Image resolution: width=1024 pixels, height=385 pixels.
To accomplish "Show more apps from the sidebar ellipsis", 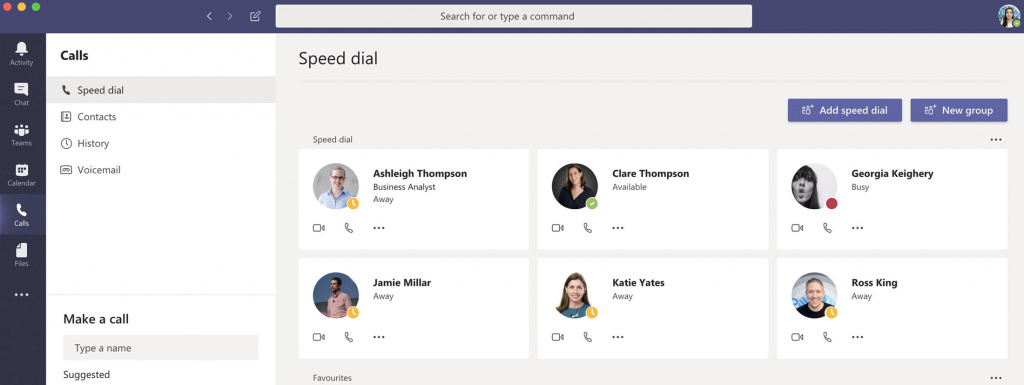I will coord(22,295).
